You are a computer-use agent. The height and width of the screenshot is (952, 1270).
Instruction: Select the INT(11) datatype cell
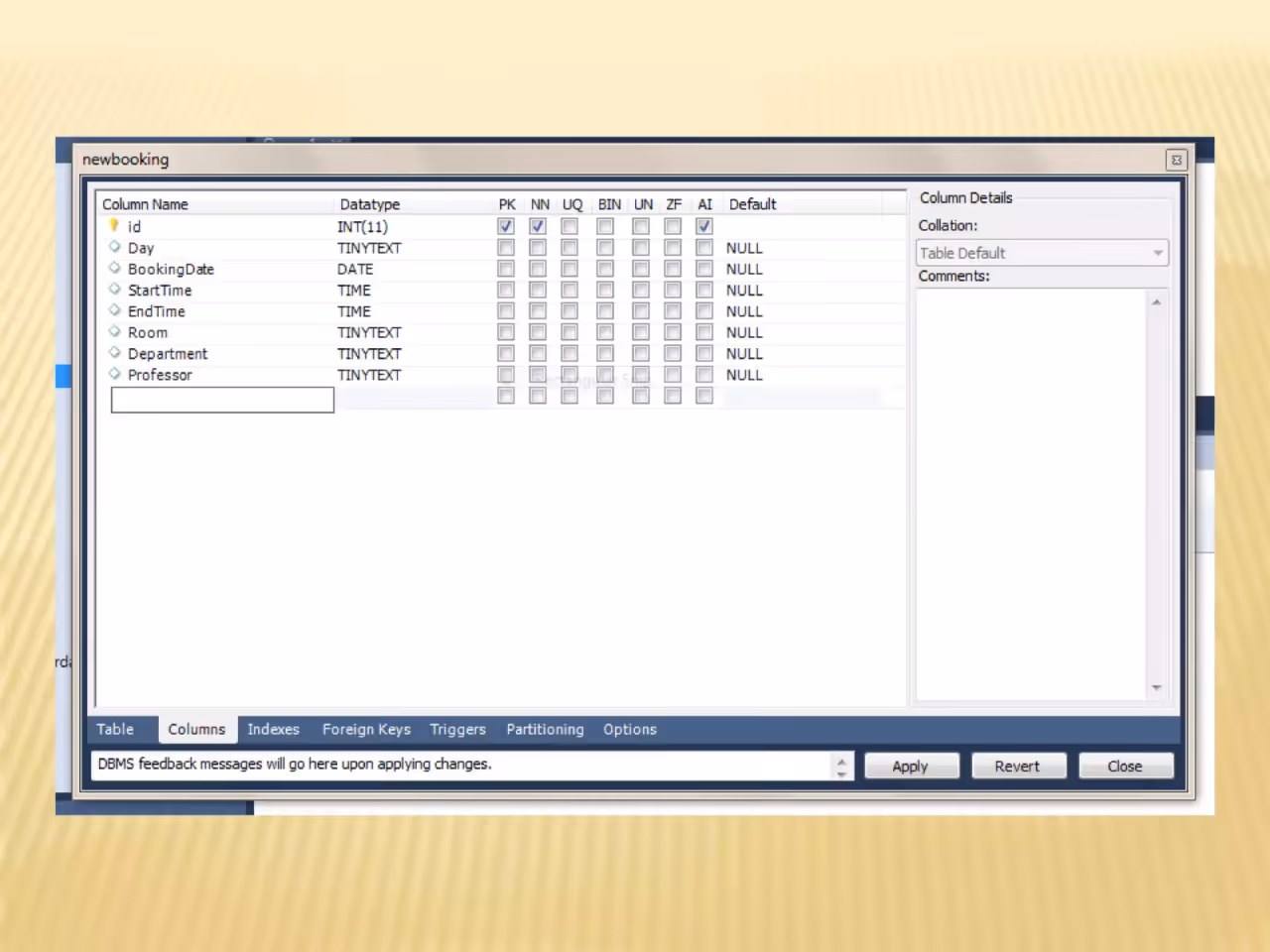click(362, 226)
